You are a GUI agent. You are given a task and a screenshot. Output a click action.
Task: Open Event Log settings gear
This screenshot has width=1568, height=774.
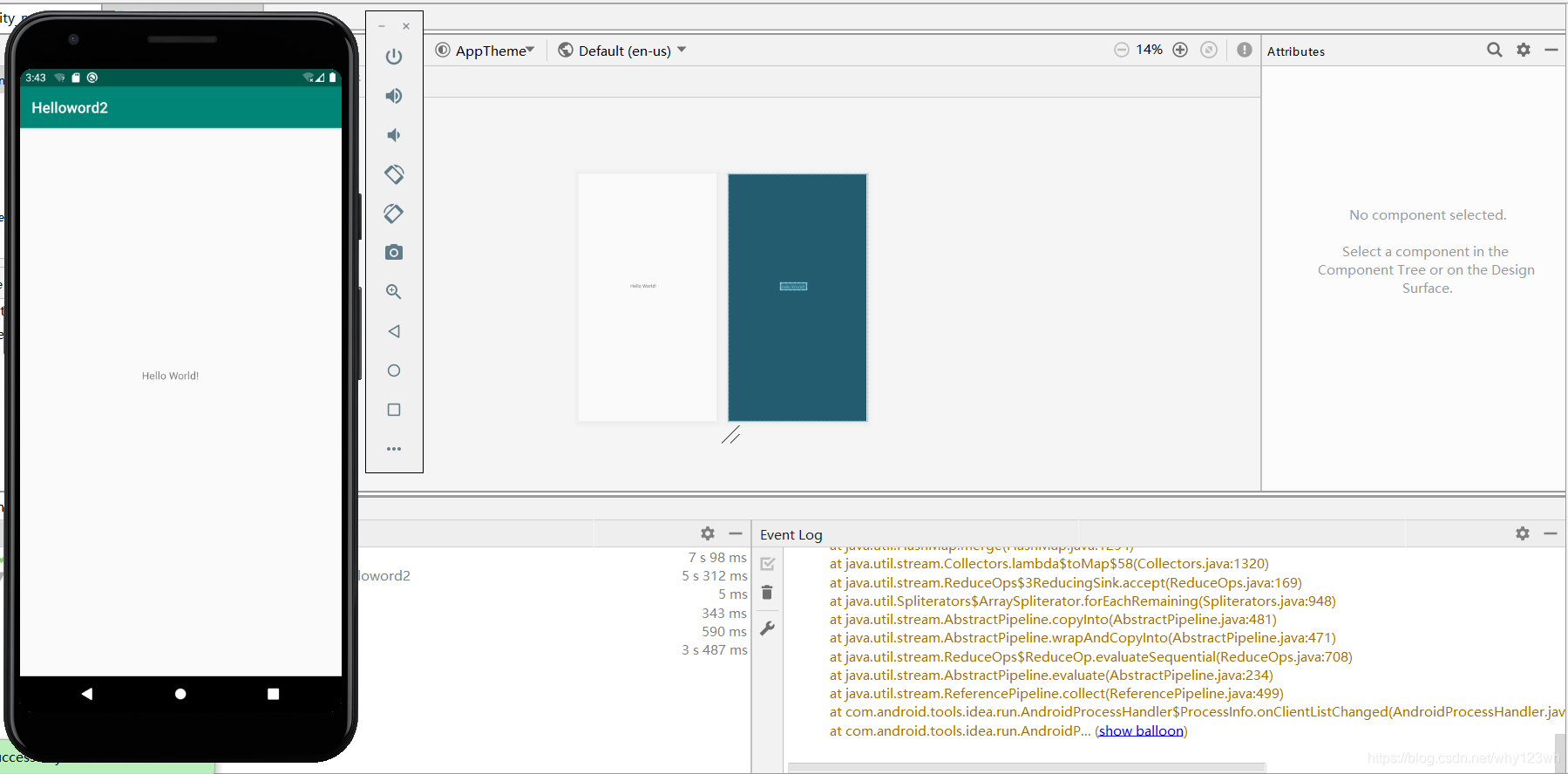click(x=1523, y=533)
